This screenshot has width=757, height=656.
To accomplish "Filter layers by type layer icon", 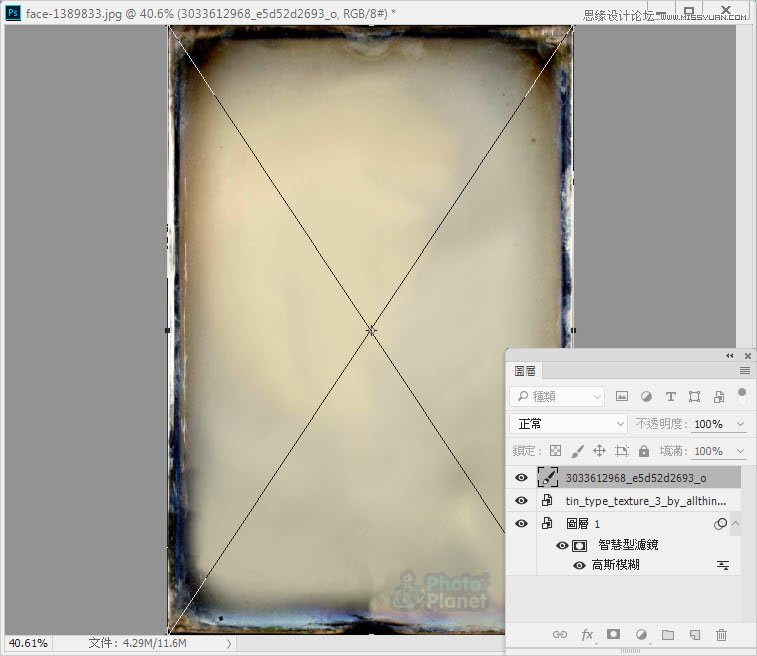I will 670,396.
